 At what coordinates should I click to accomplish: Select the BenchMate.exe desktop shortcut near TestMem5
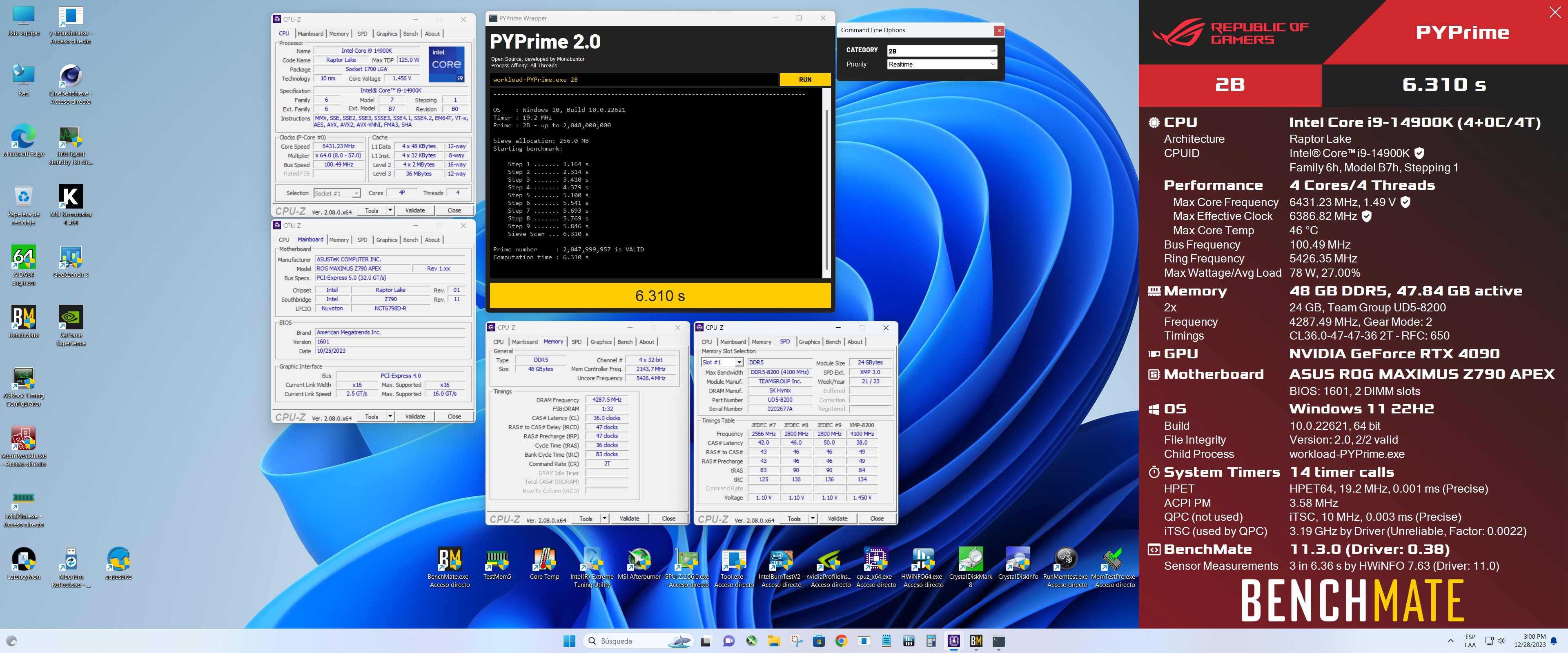(x=449, y=567)
